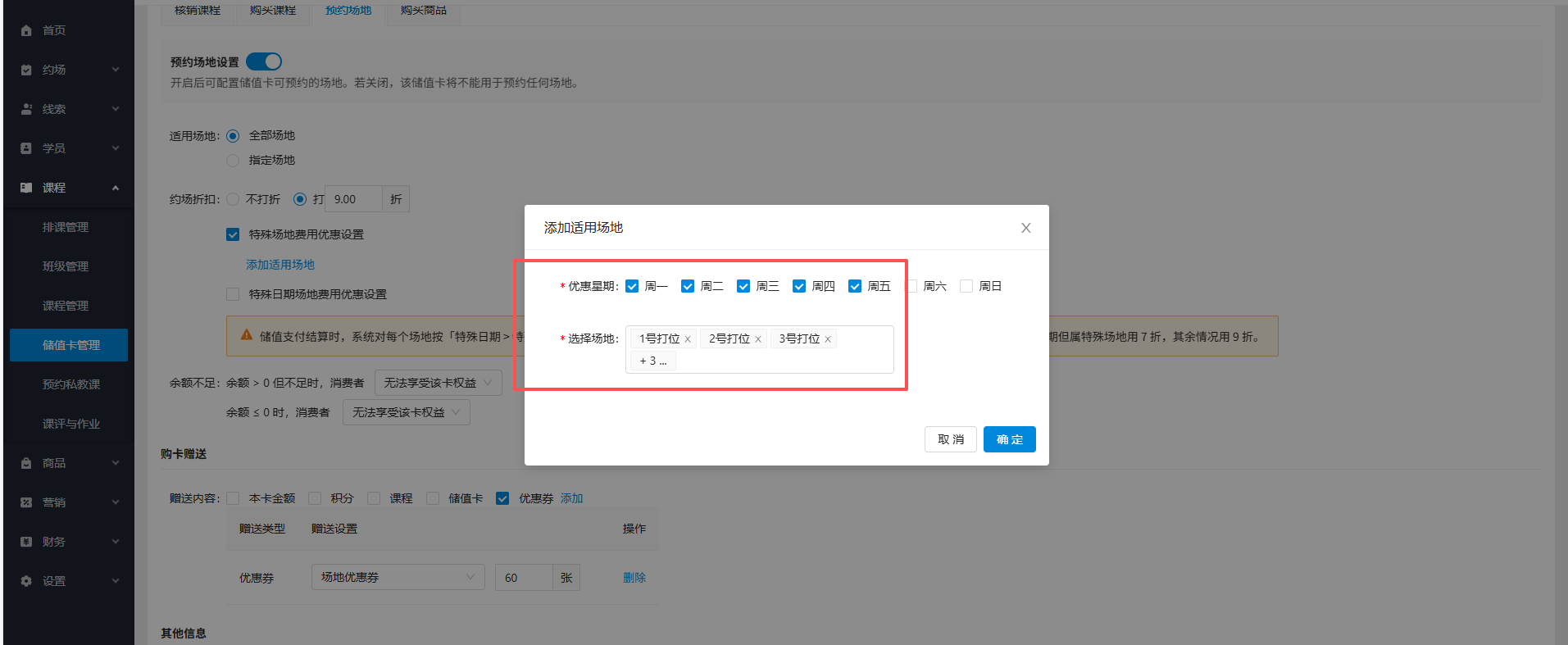Viewport: 1568px width, 645px height.
Task: Expand the 商品 sidebar menu
Action: pos(116,463)
